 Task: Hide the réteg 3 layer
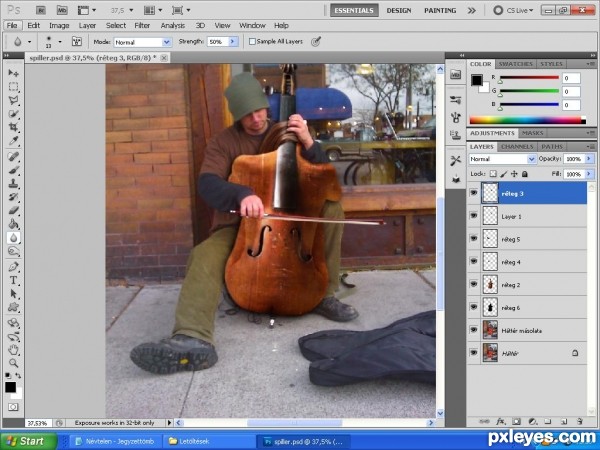[474, 193]
